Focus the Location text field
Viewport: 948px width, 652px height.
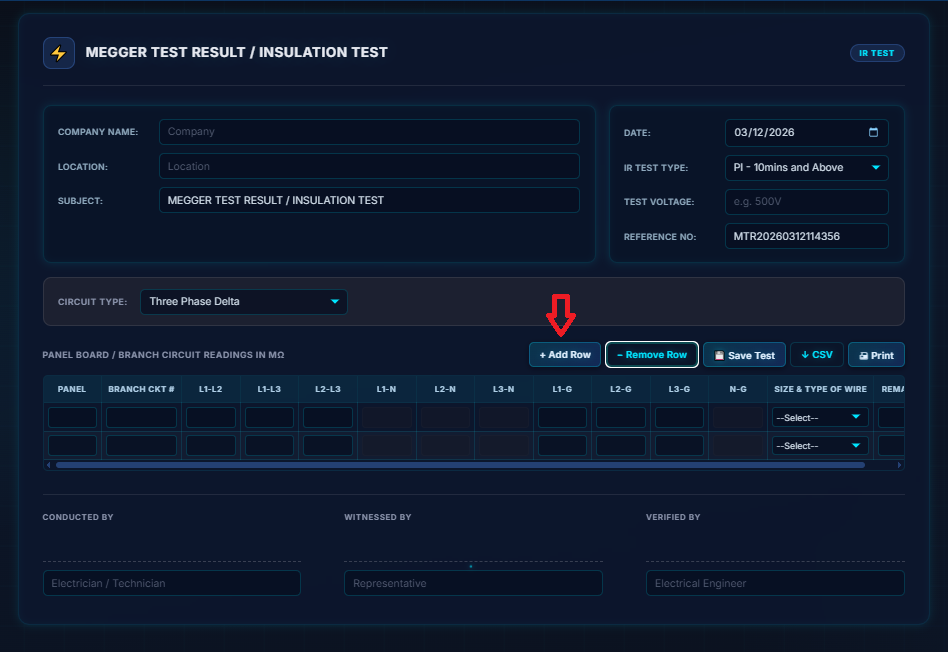pos(369,166)
